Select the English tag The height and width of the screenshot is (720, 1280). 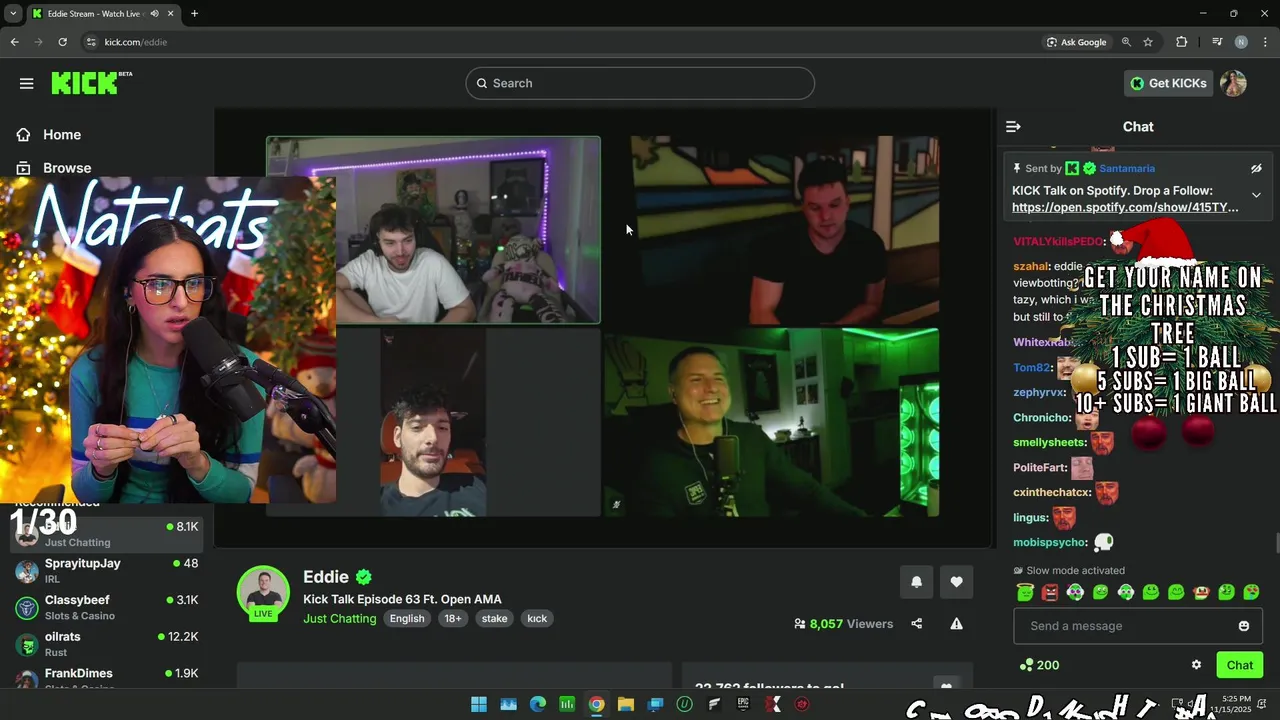tap(407, 618)
